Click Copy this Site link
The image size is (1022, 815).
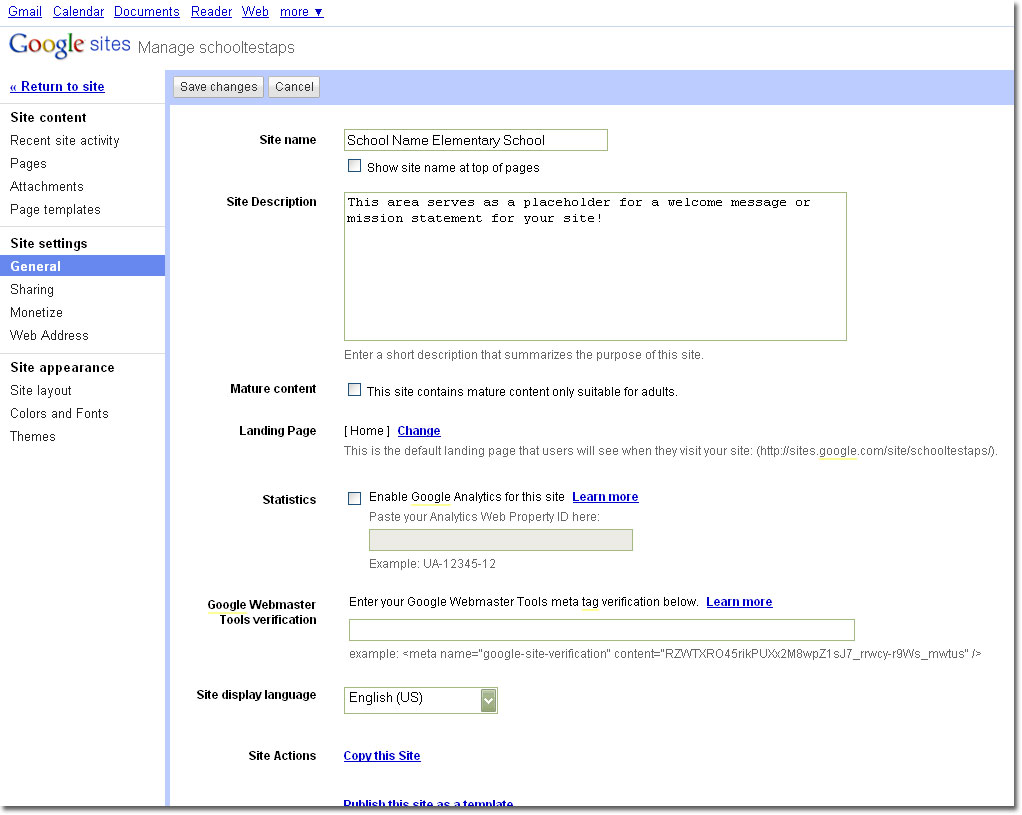point(382,756)
